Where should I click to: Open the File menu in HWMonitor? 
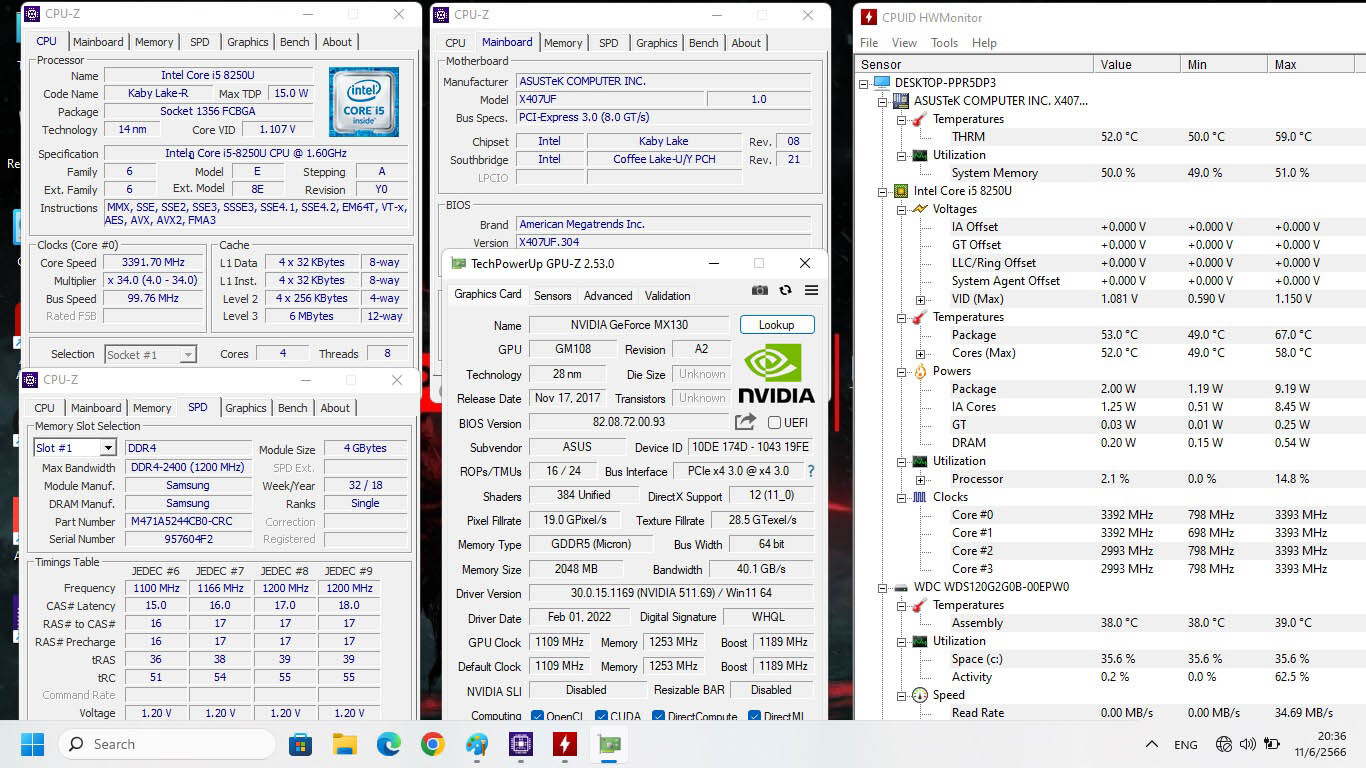(869, 43)
